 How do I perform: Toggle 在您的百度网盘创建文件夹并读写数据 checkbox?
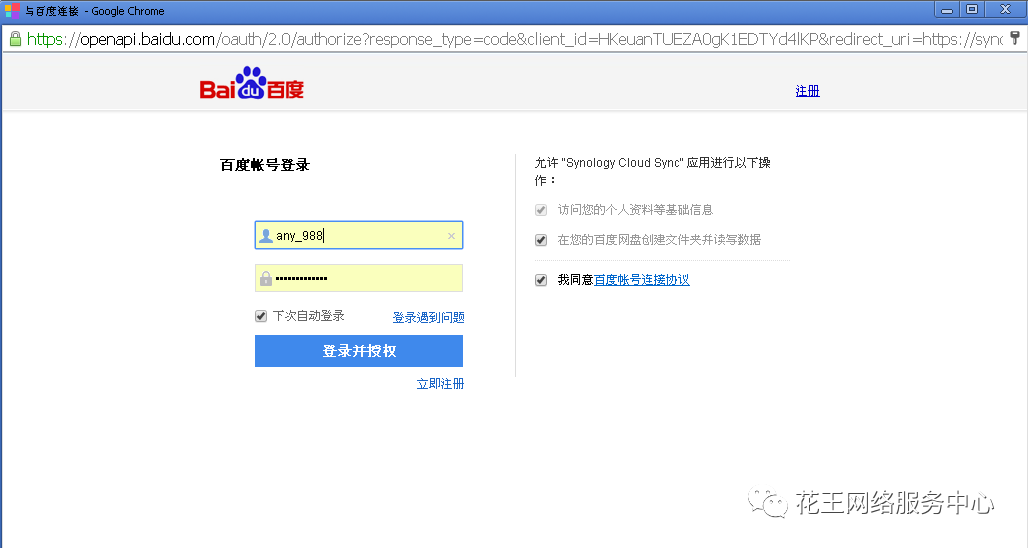pyautogui.click(x=541, y=240)
